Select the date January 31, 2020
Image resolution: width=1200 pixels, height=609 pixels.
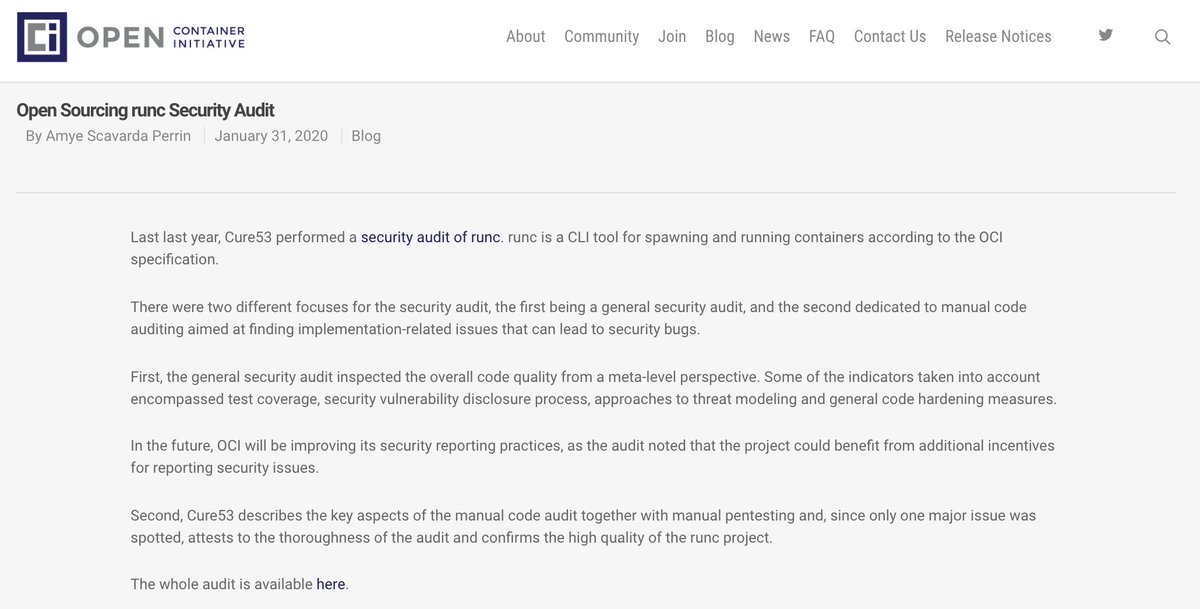(x=271, y=136)
